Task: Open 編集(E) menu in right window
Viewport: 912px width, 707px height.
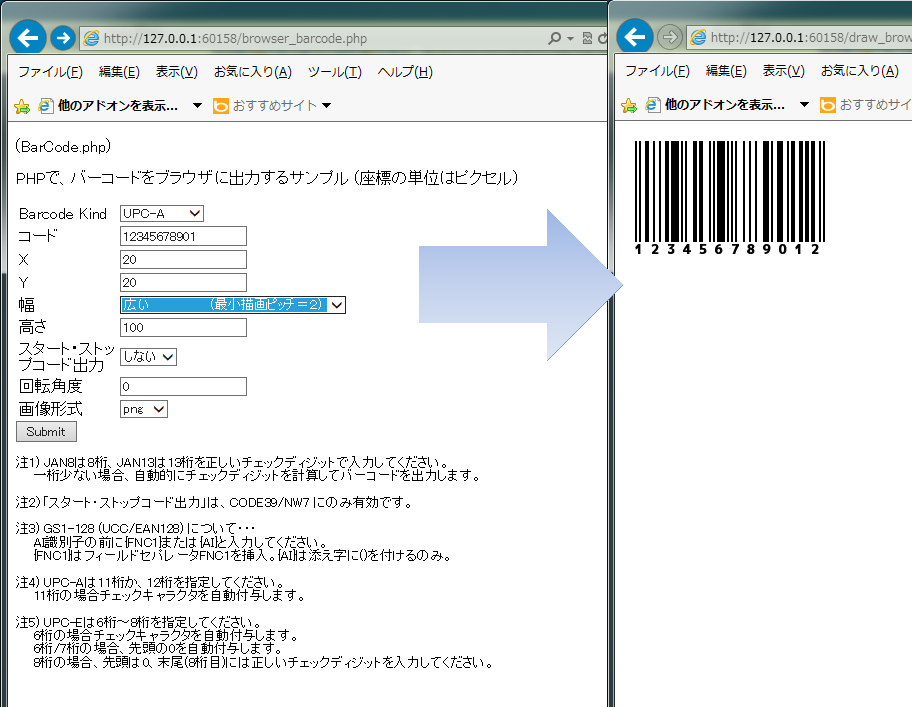Action: [726, 71]
